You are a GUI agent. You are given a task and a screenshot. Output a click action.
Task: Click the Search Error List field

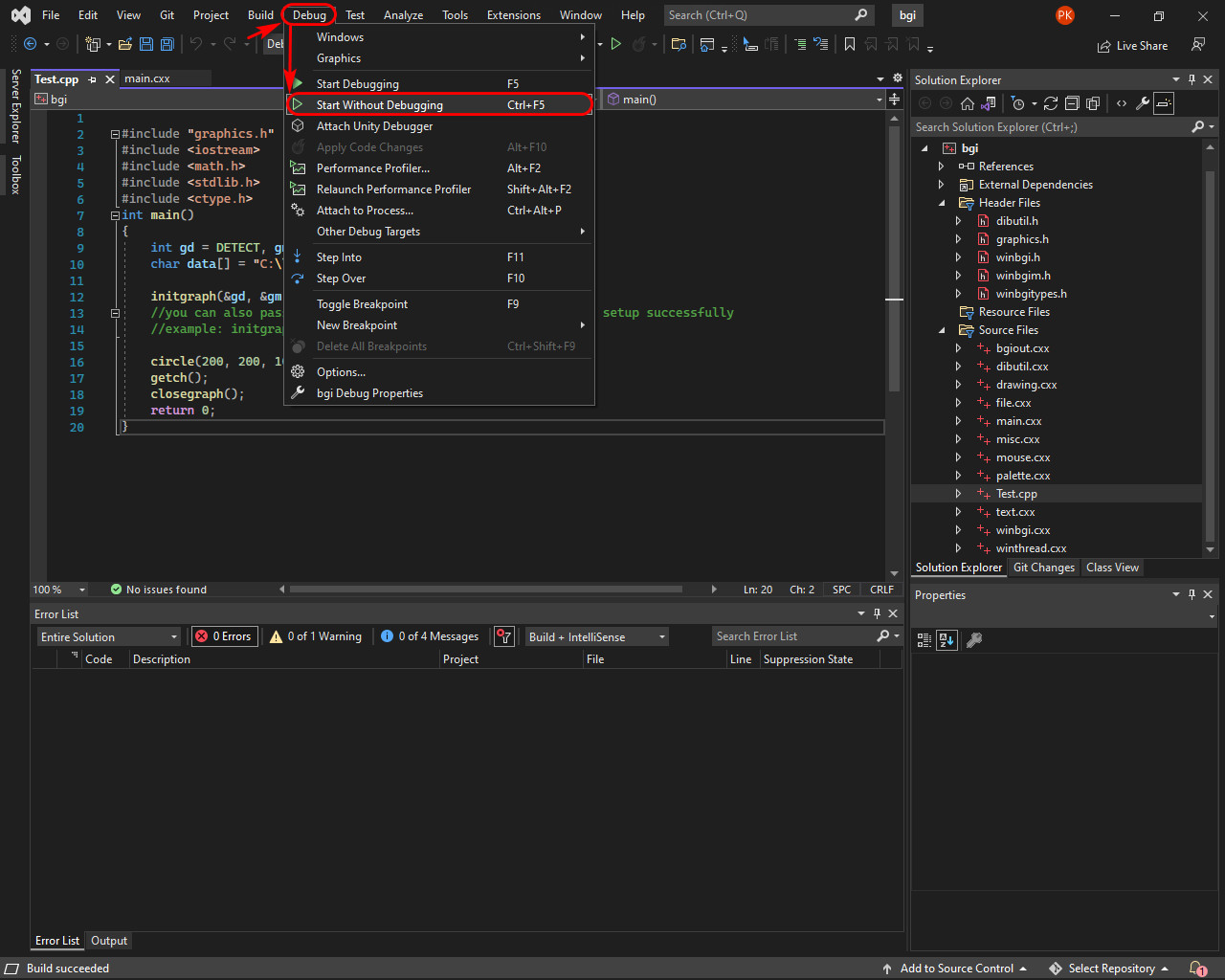click(794, 636)
